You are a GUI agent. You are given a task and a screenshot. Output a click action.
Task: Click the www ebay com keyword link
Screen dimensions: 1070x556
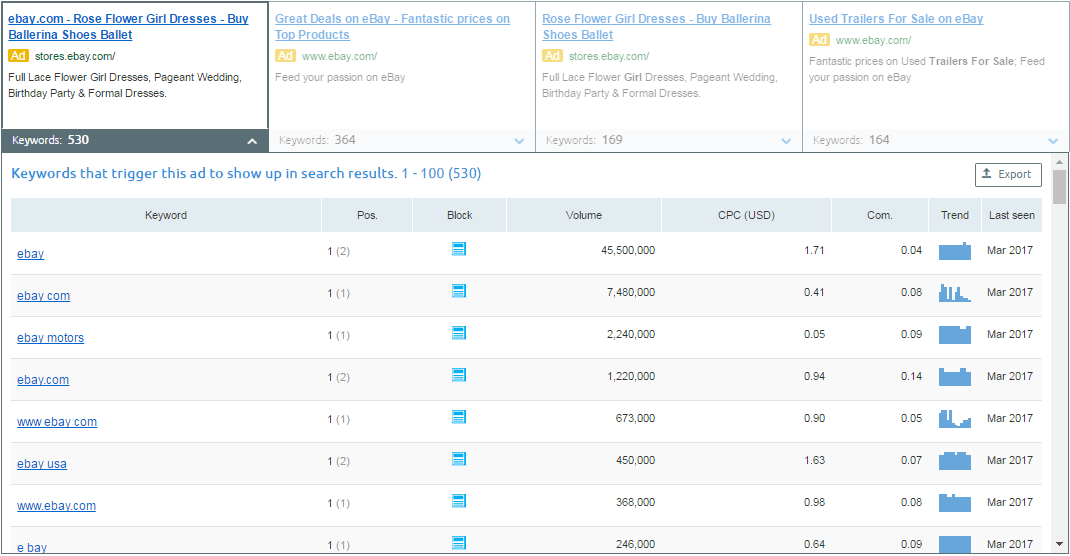57,422
